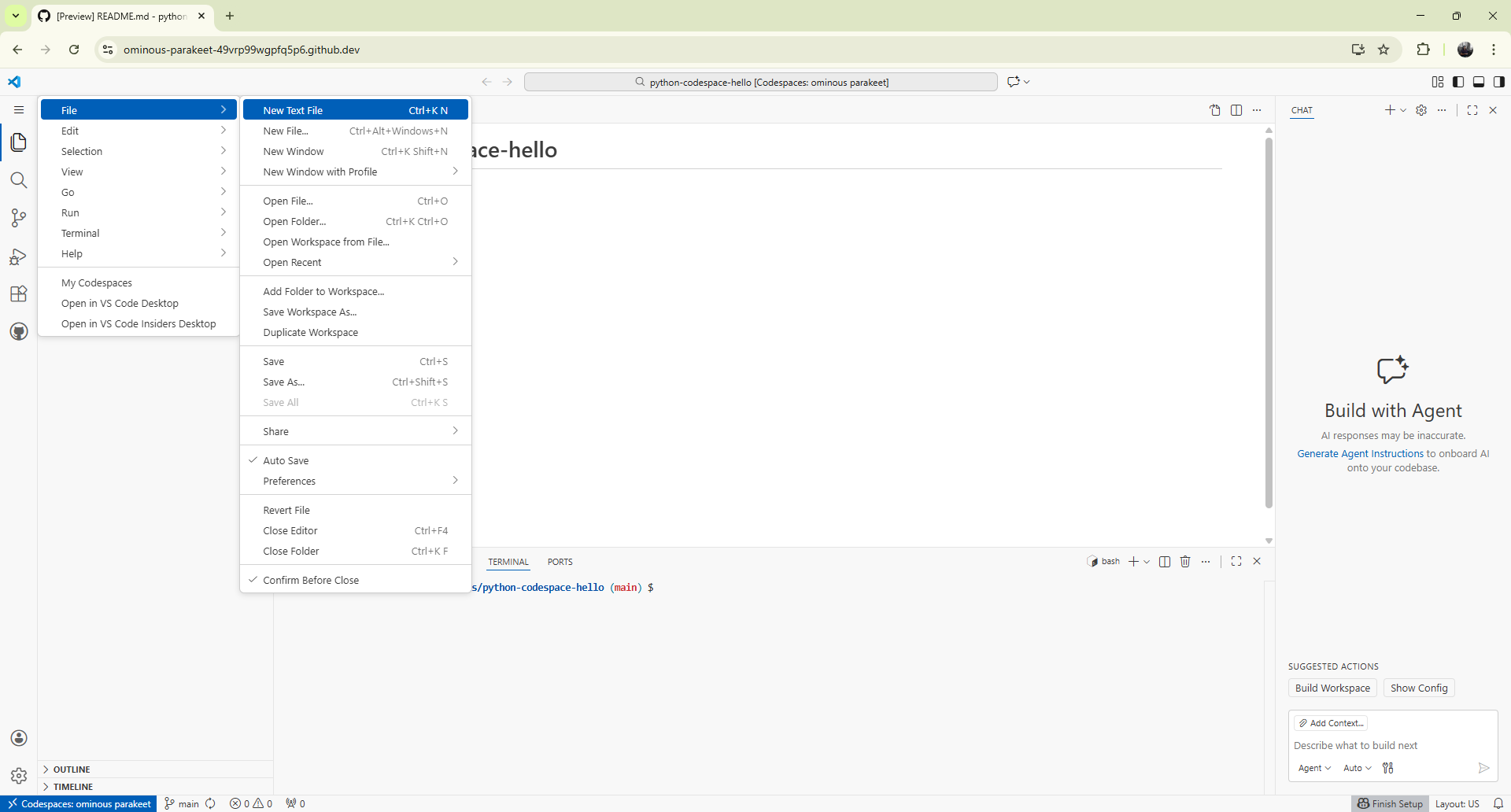The height and width of the screenshot is (812, 1511).
Task: Choose New Text File
Action: 356,110
